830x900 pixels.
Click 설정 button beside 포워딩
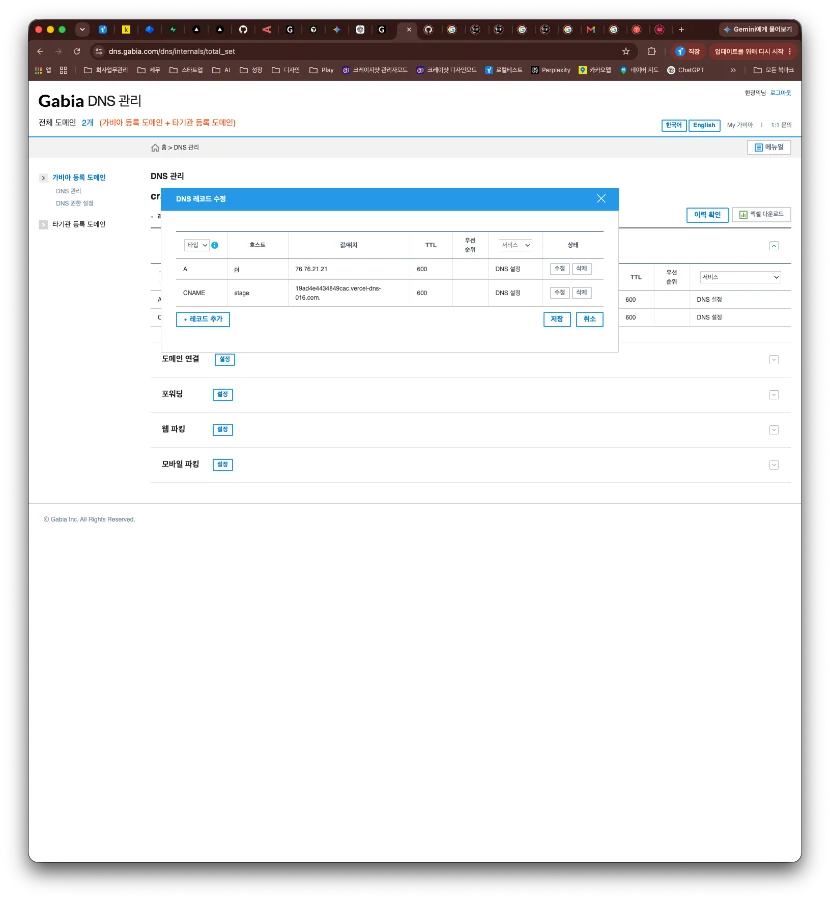pos(223,394)
